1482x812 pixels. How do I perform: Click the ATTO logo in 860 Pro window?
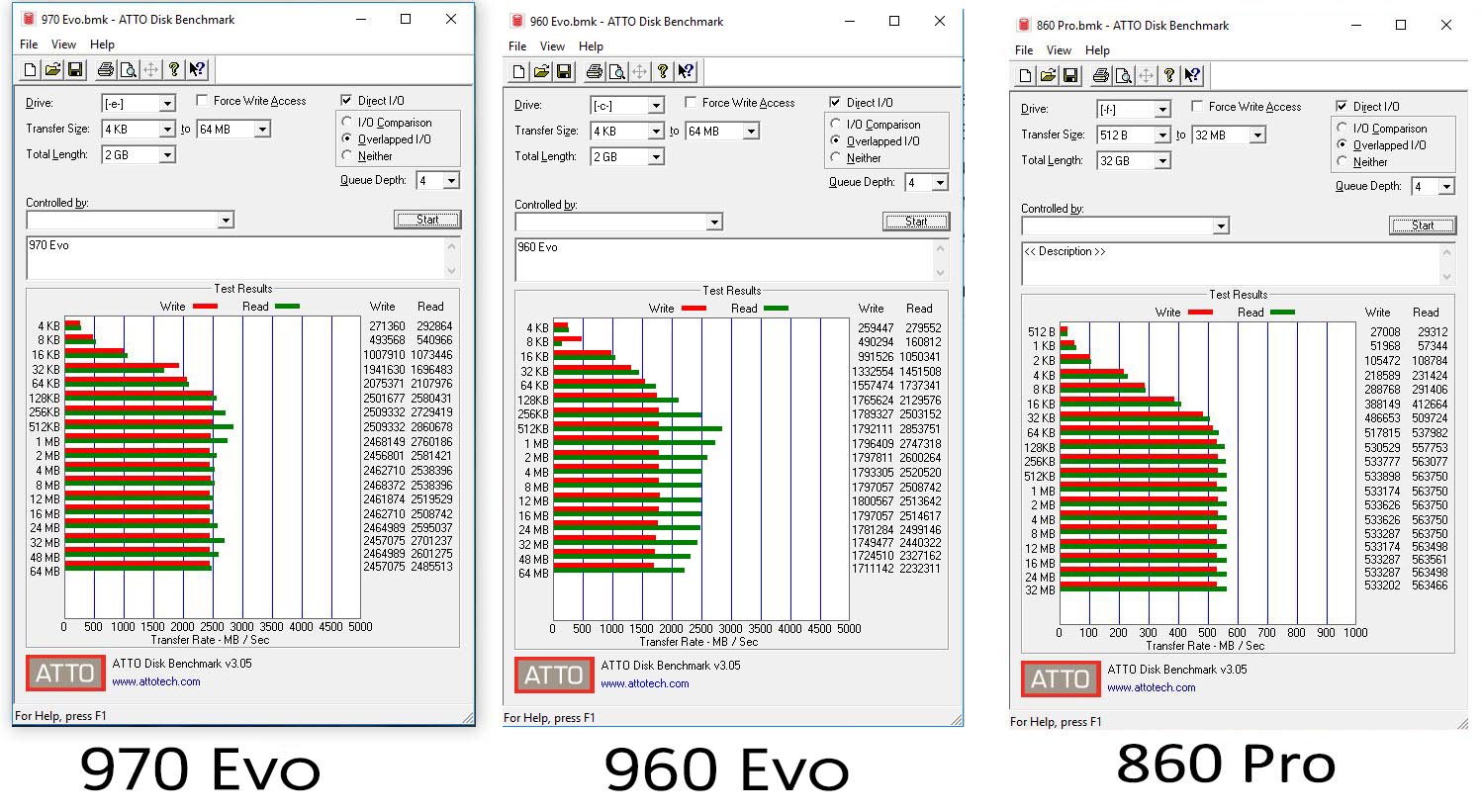coord(1061,679)
